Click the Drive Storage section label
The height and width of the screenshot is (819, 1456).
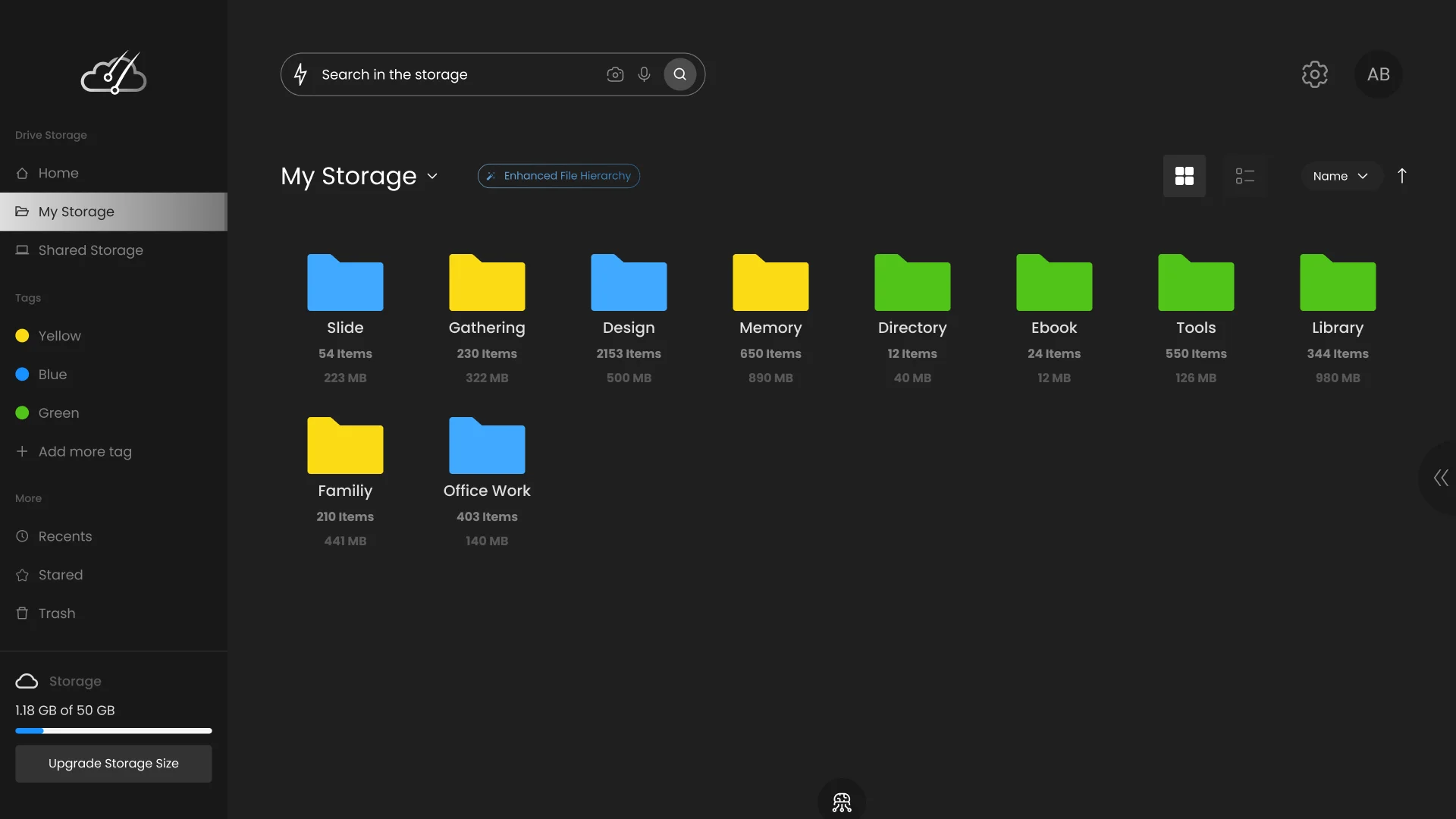[x=51, y=135]
